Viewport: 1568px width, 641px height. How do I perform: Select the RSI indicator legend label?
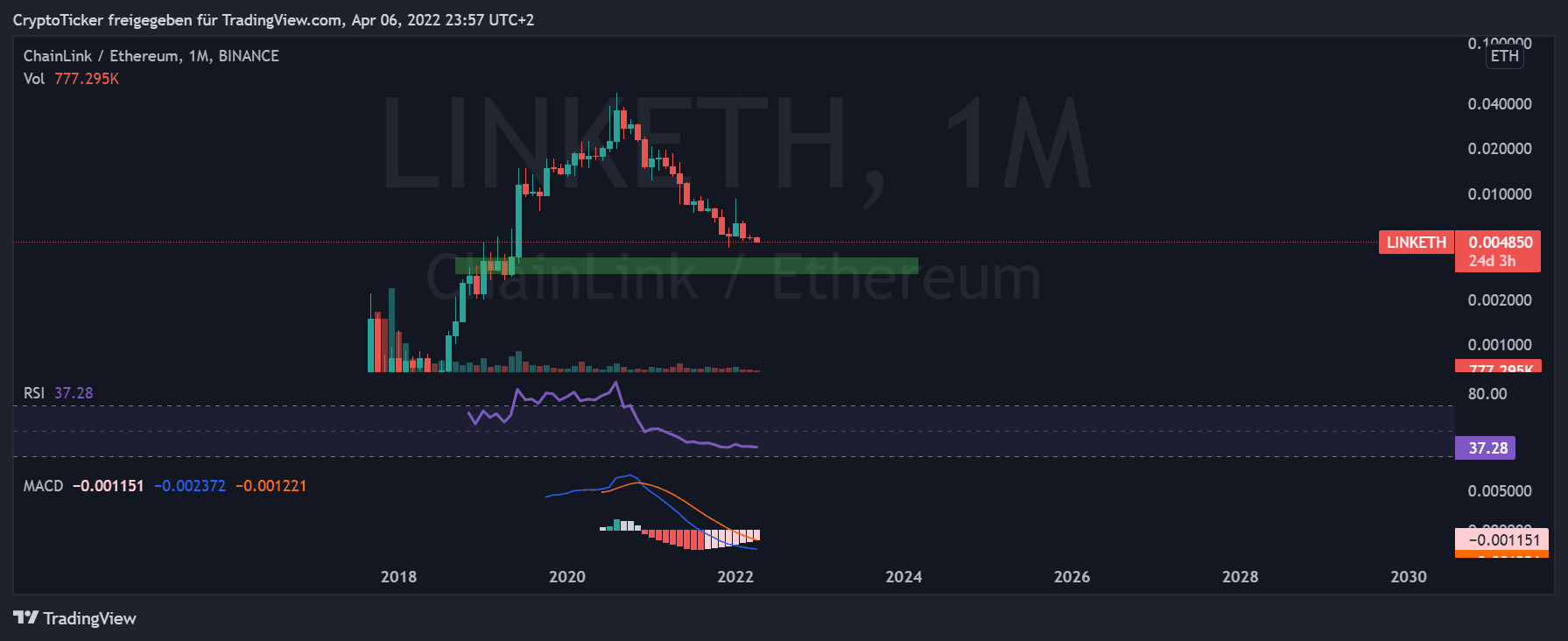[x=34, y=393]
